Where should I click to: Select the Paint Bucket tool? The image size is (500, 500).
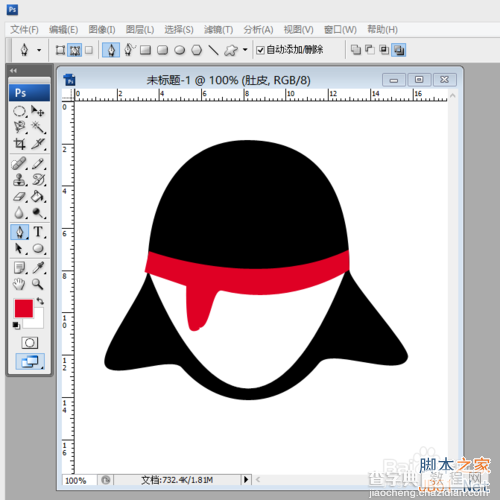point(38,197)
